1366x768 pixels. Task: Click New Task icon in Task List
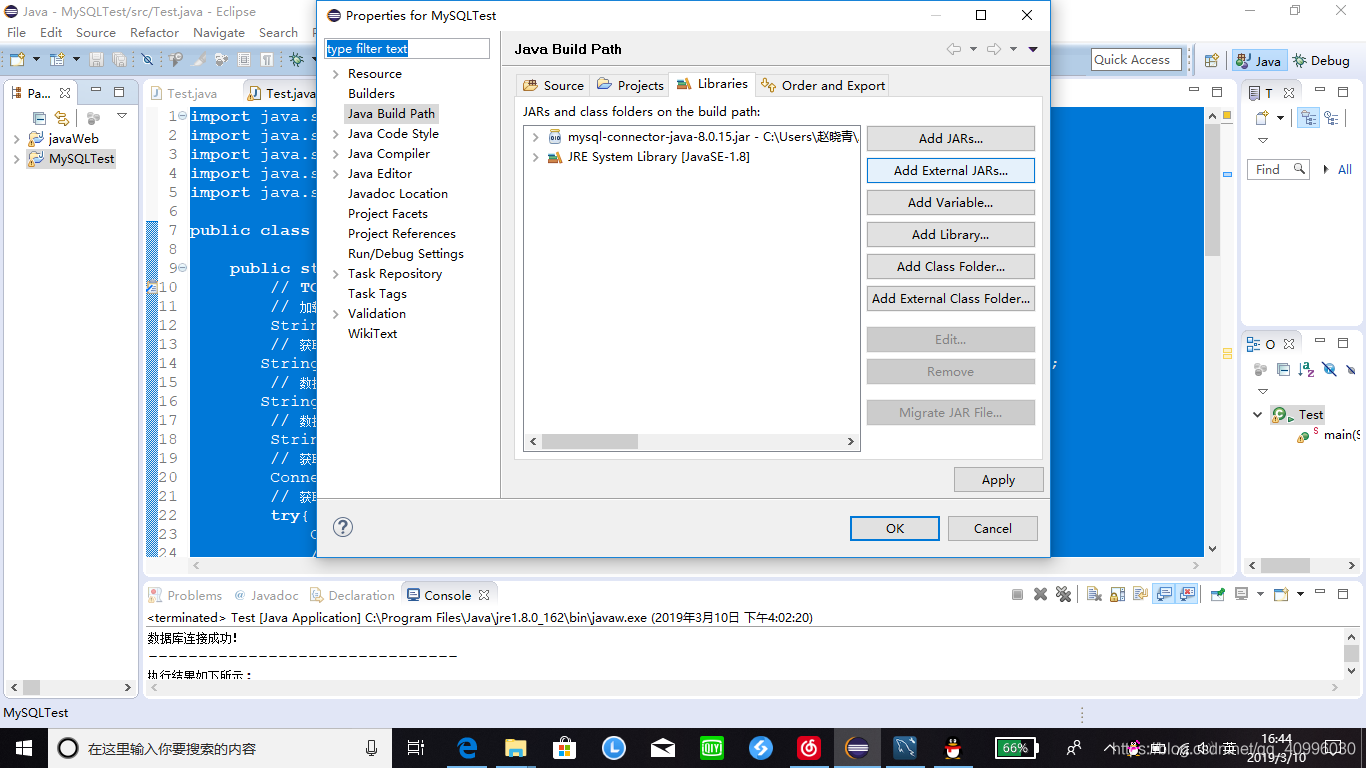(x=1262, y=118)
